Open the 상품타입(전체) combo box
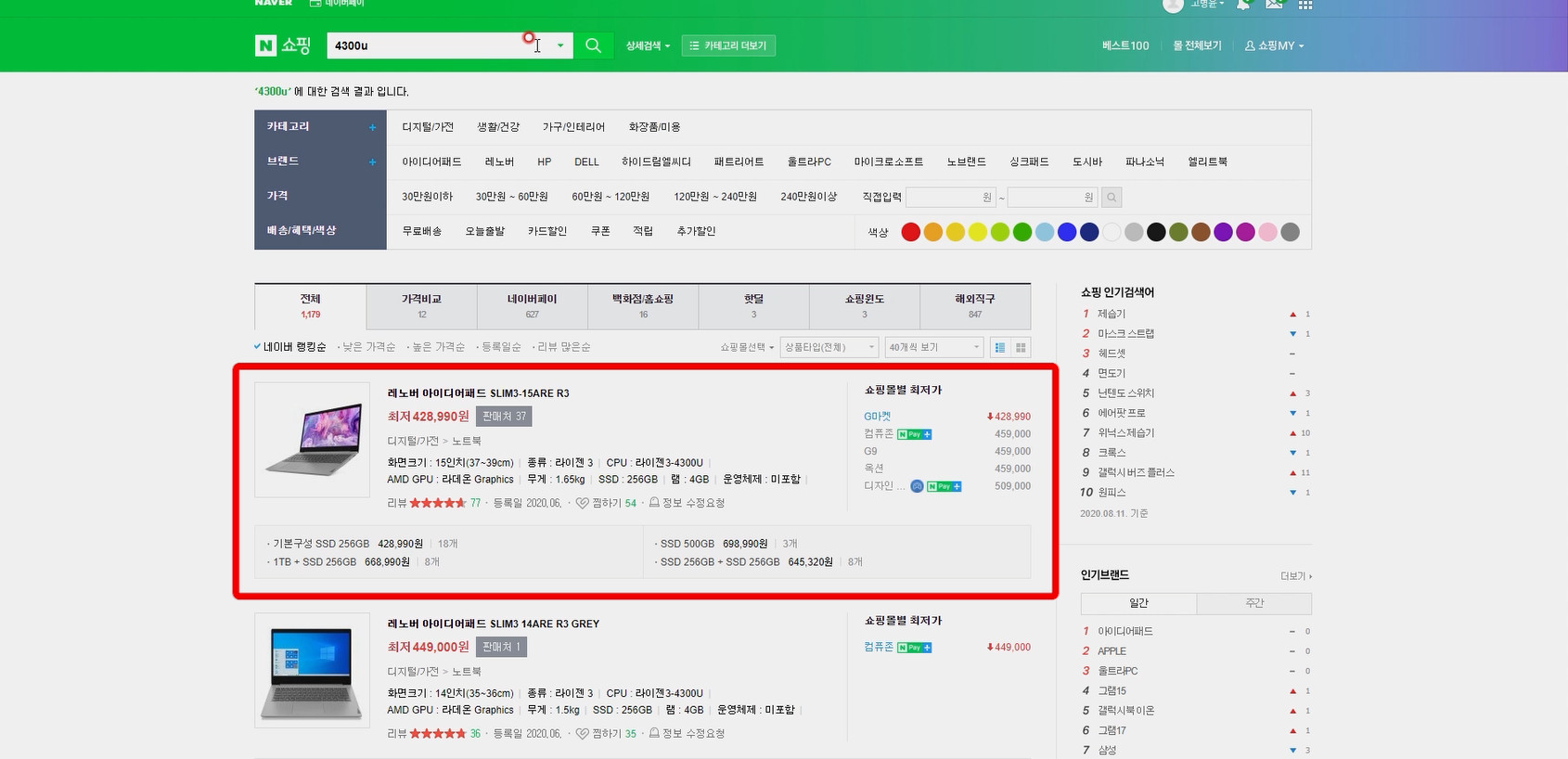 [x=829, y=347]
